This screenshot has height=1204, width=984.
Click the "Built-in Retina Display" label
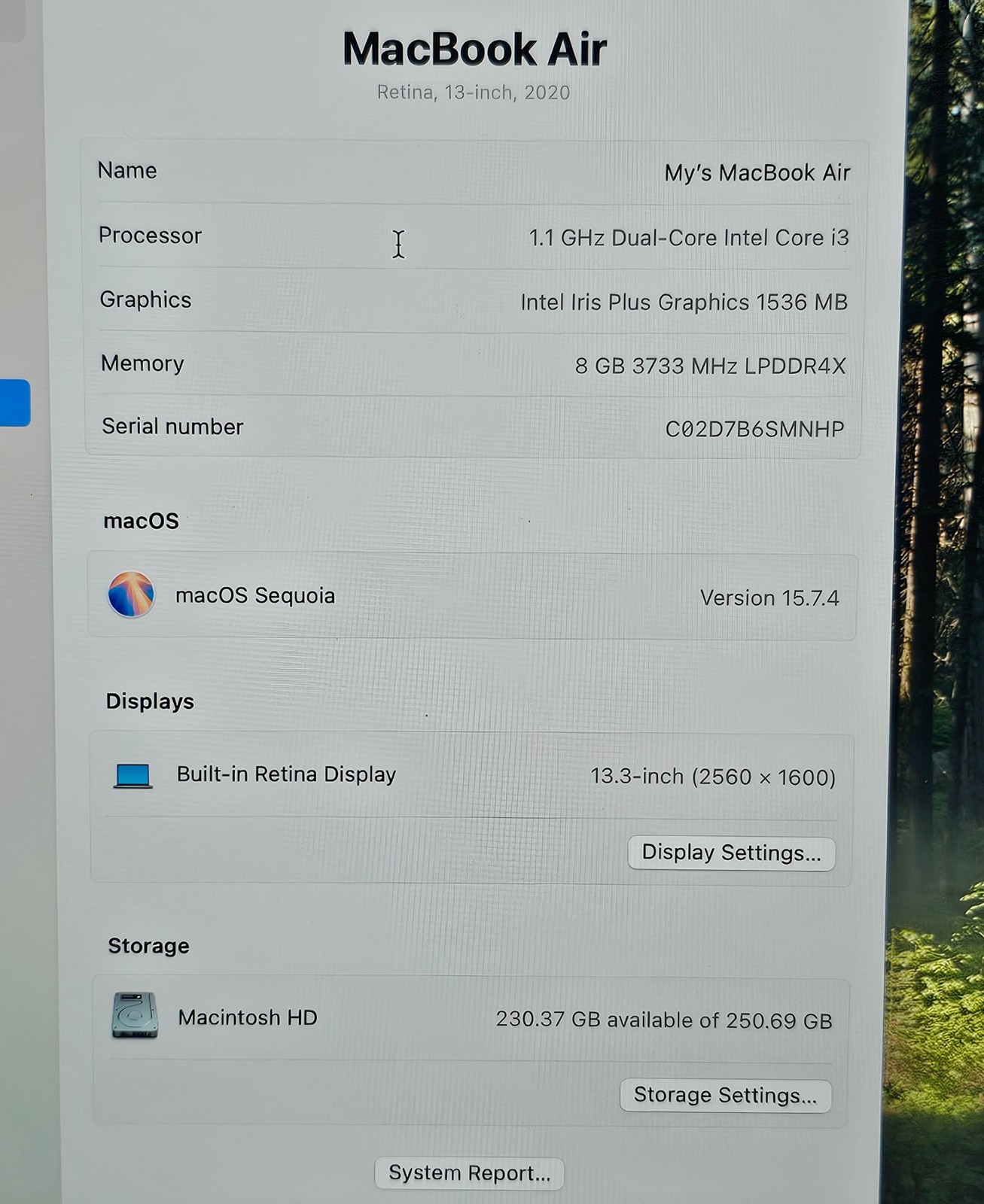pos(286,774)
